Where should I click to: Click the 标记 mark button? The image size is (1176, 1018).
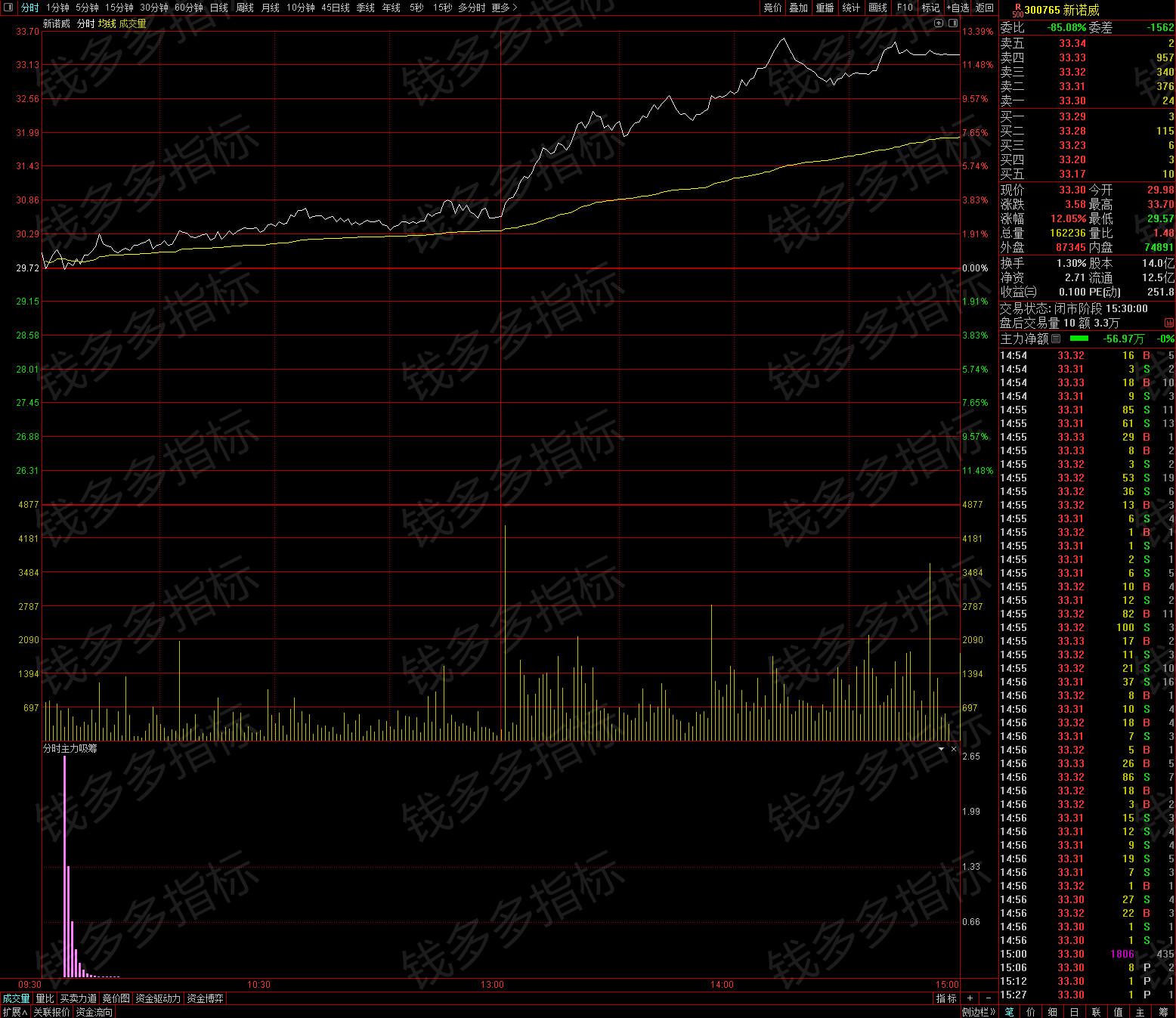[x=930, y=8]
